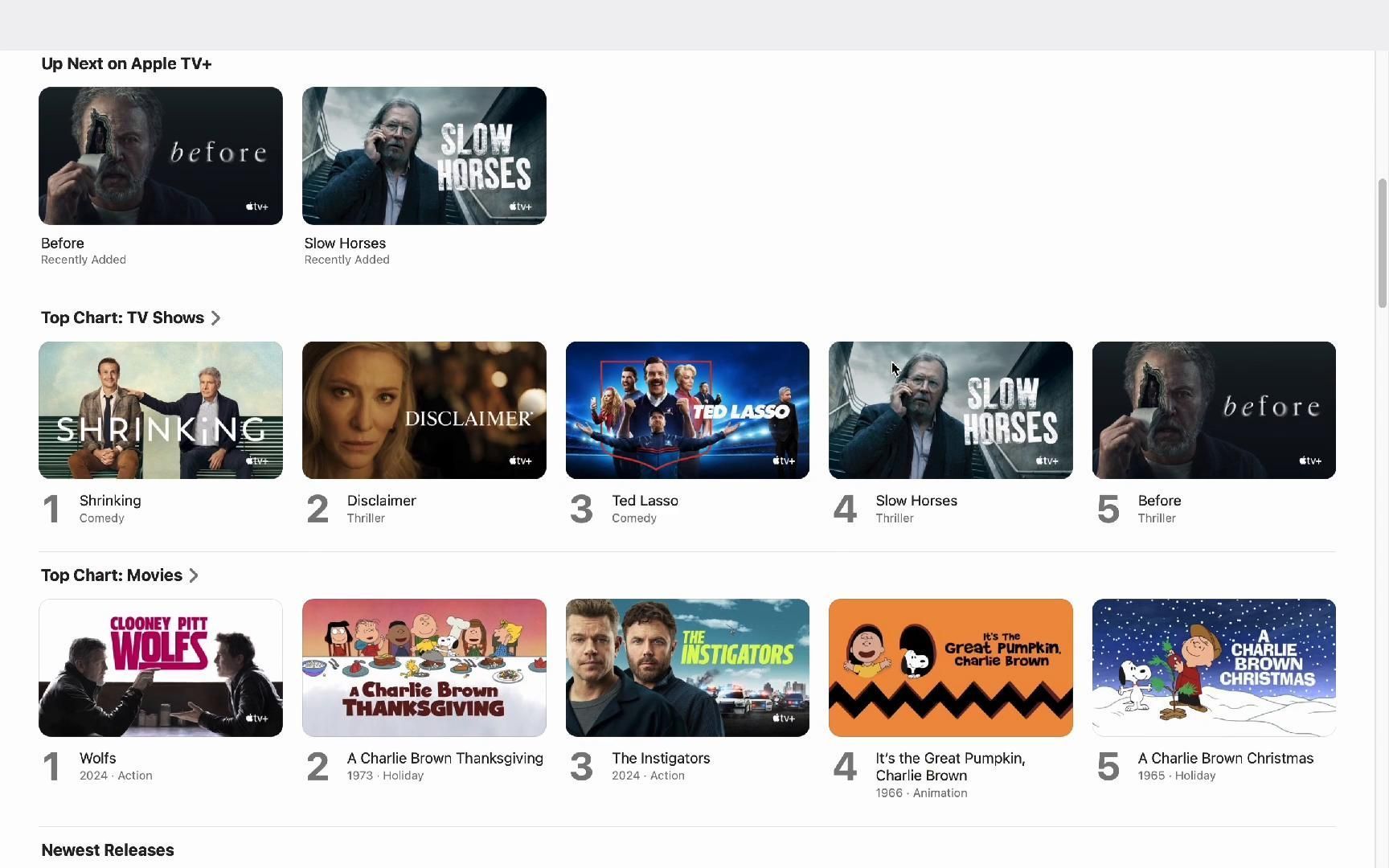This screenshot has width=1389, height=868.
Task: Click the Top Chart: TV Shows heading
Action: click(122, 318)
